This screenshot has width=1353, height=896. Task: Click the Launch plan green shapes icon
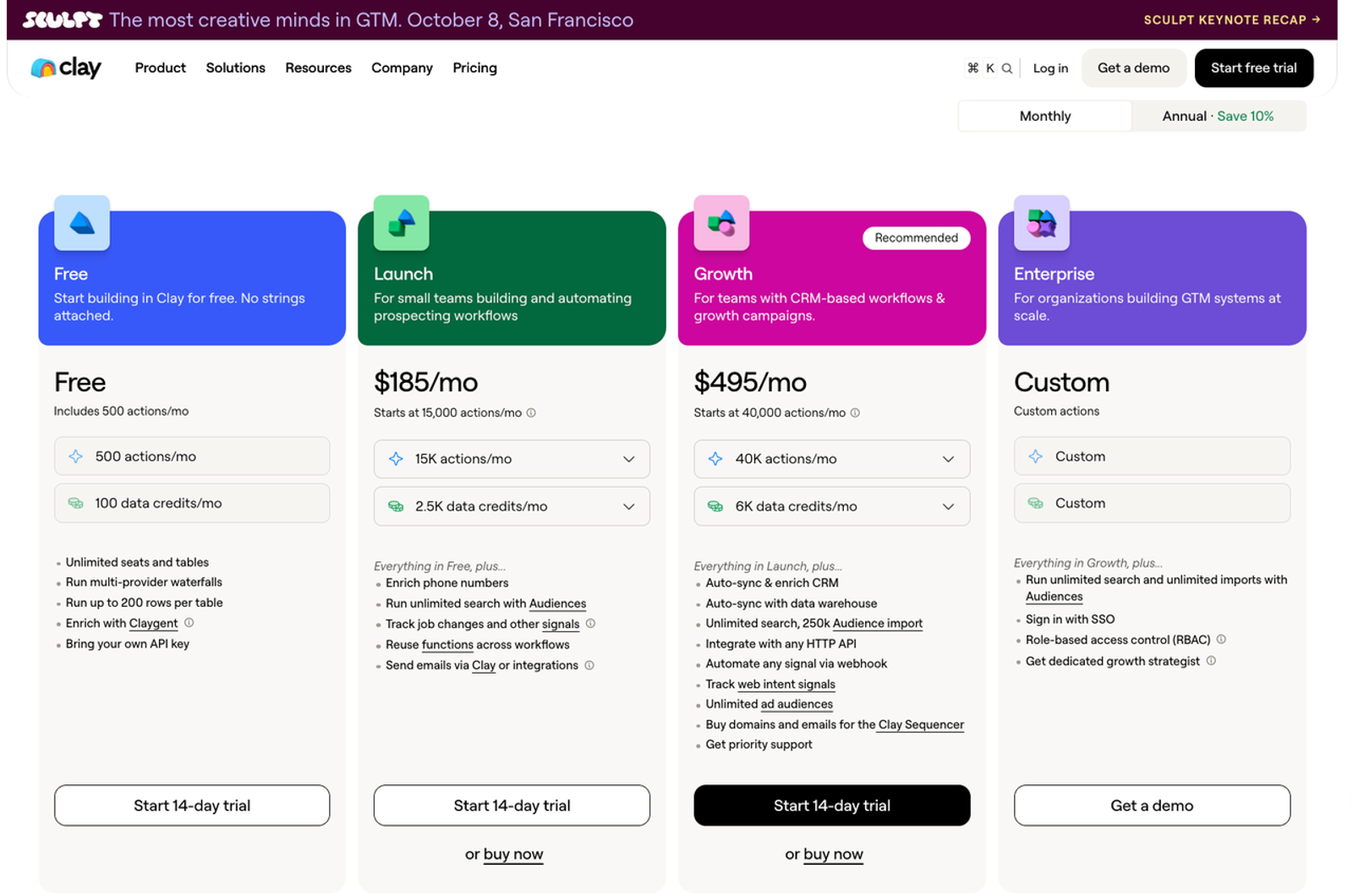point(402,223)
